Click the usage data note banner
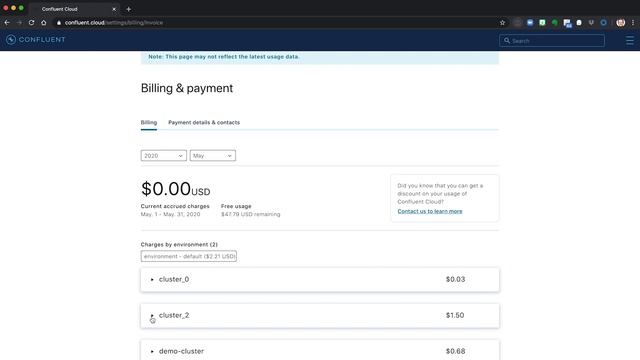Screen dimensions: 640x360 click(320, 57)
